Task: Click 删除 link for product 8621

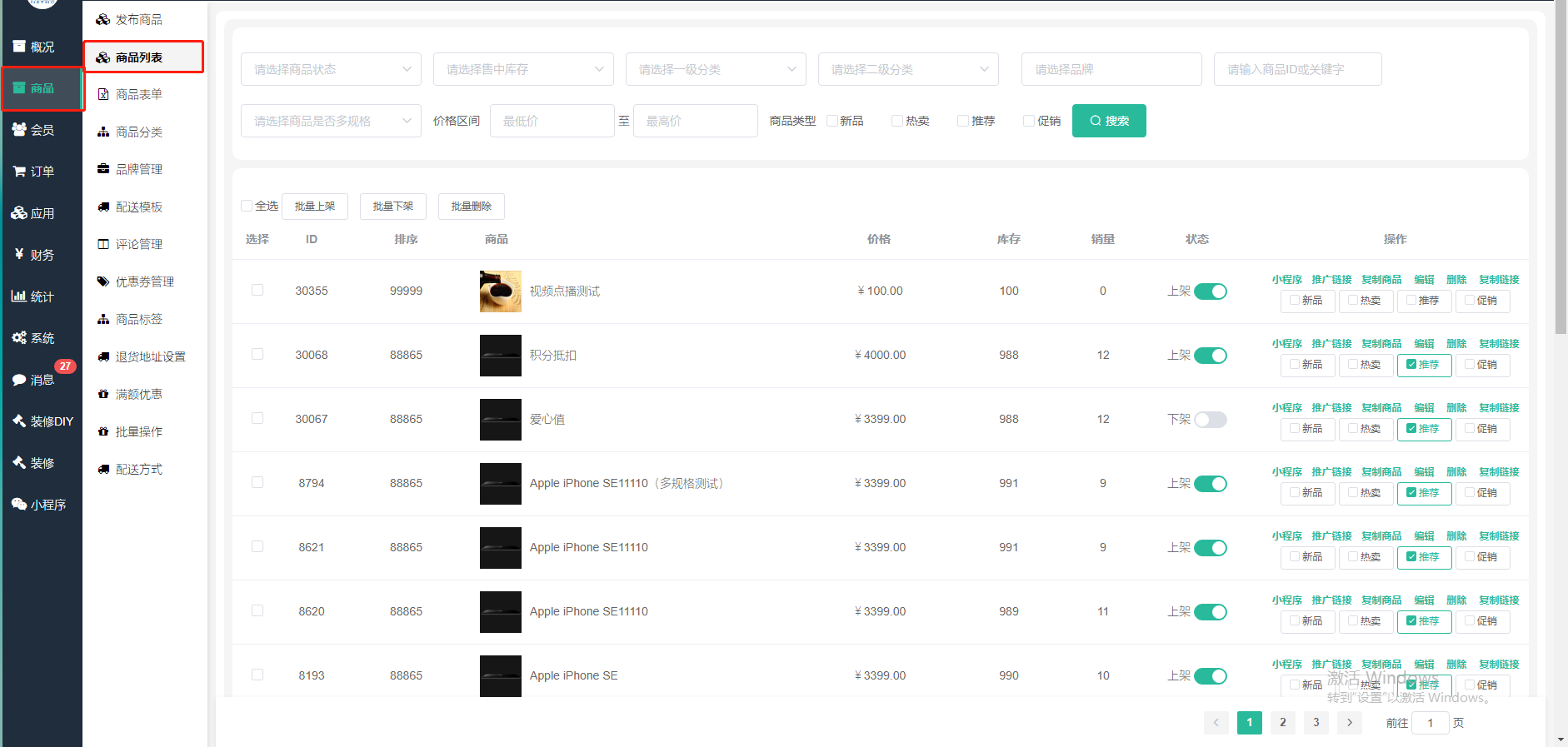Action: 1456,536
